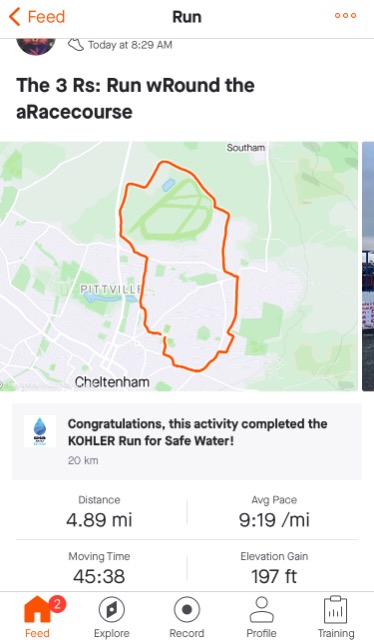The height and width of the screenshot is (640, 374).
Task: Tap the KOHLER water drop challenge icon
Action: [x=40, y=431]
